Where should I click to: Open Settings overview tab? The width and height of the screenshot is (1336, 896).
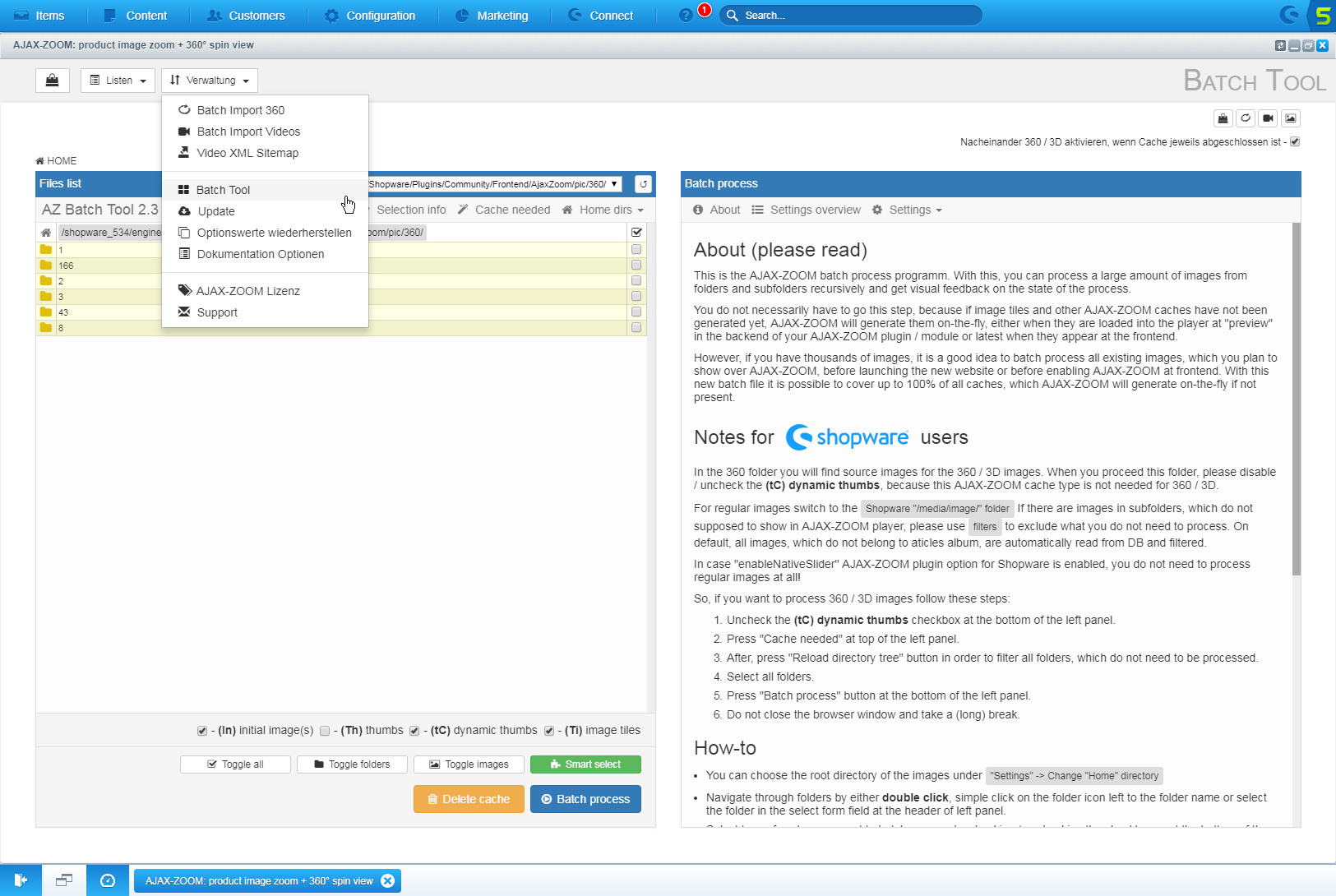(806, 210)
